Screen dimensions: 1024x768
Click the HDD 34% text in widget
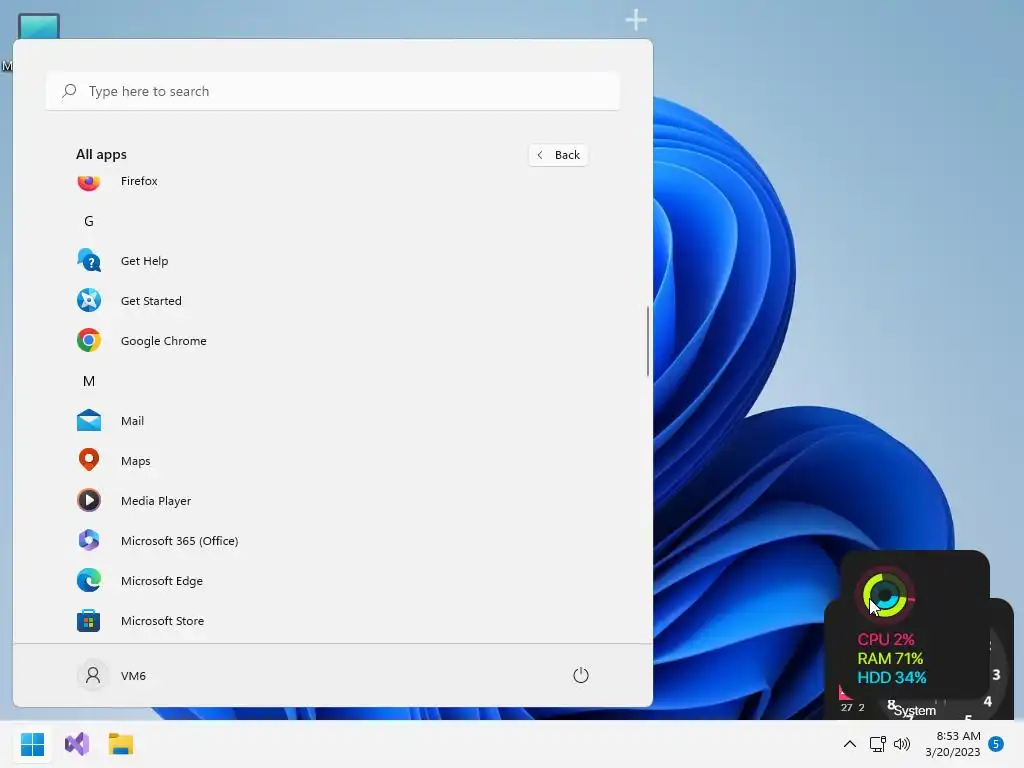click(891, 677)
